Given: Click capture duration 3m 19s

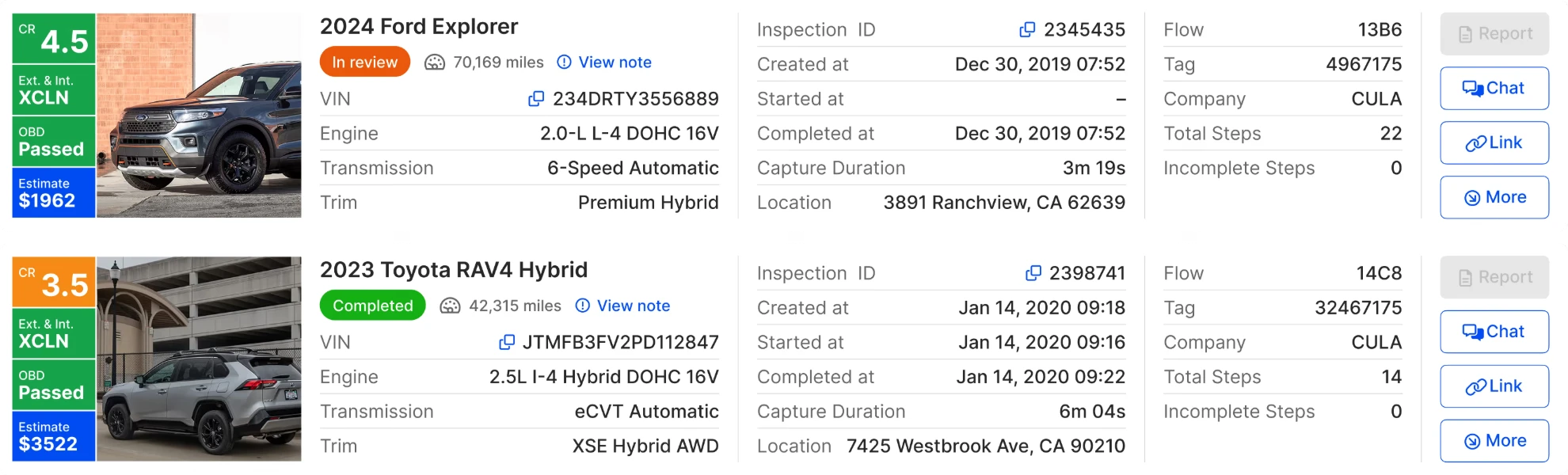Looking at the screenshot, I should 1094,168.
